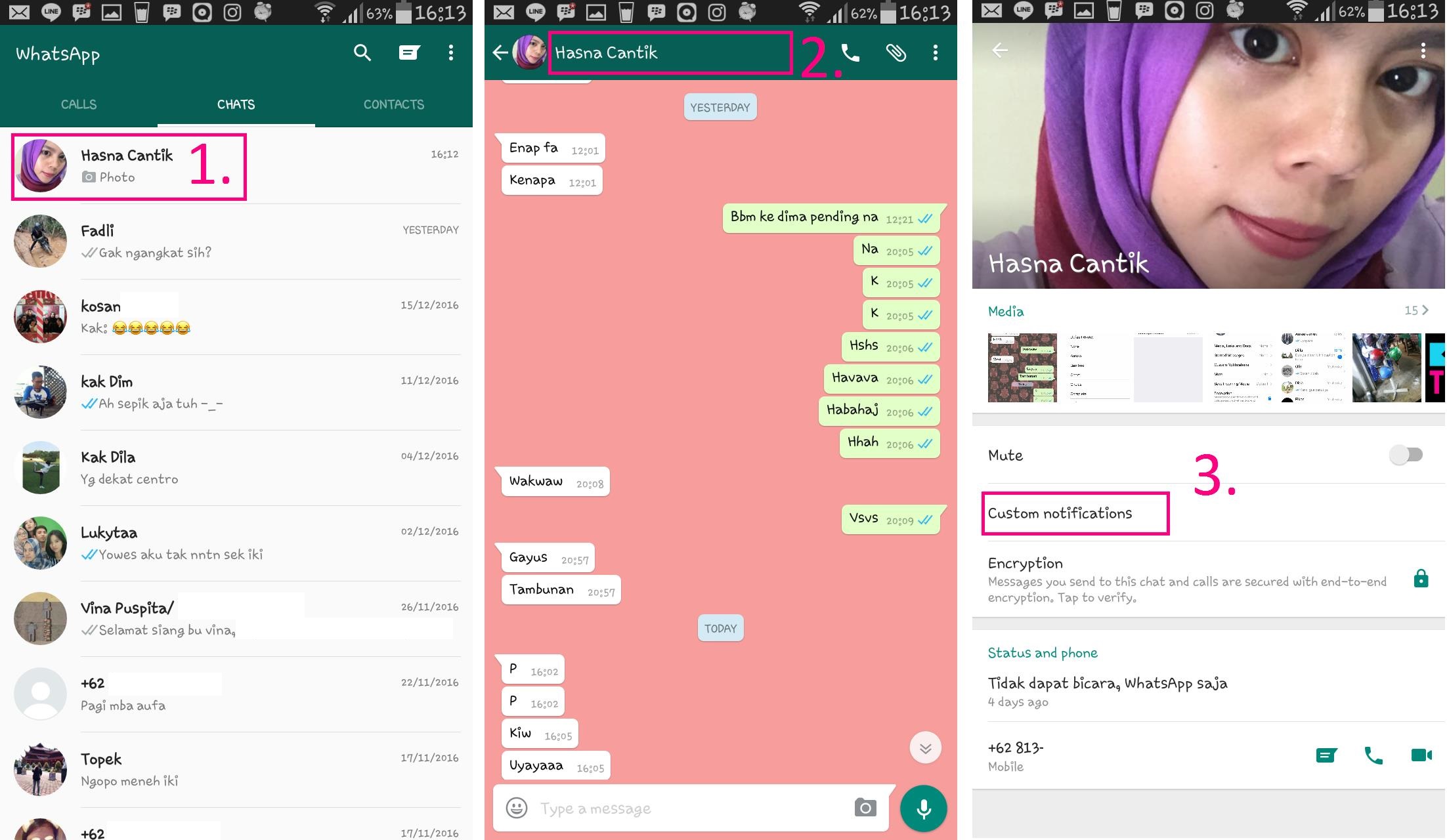The height and width of the screenshot is (840, 1447).
Task: Tap scroll-to-bottom double chevron button
Action: coord(925,748)
